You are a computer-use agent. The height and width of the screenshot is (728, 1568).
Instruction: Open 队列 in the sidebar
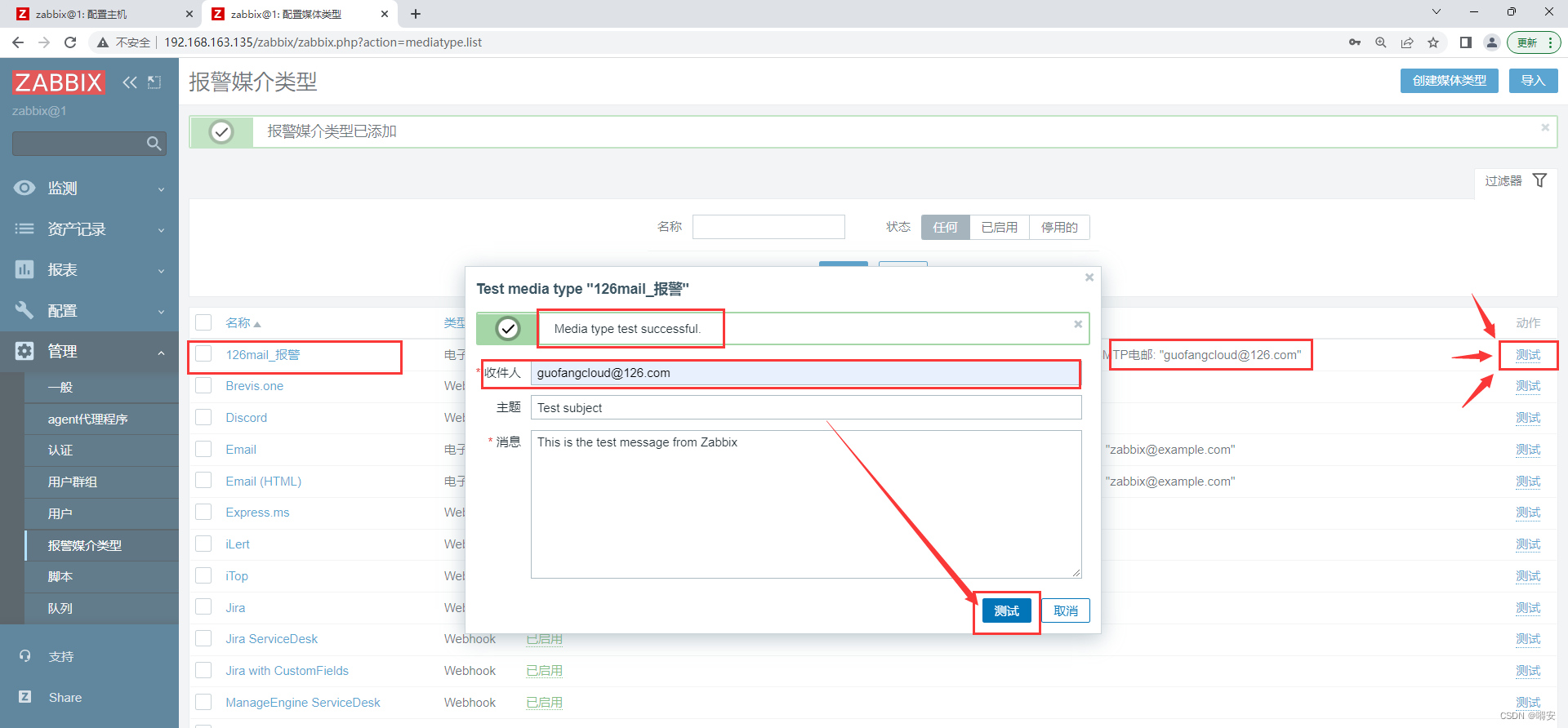[60, 608]
